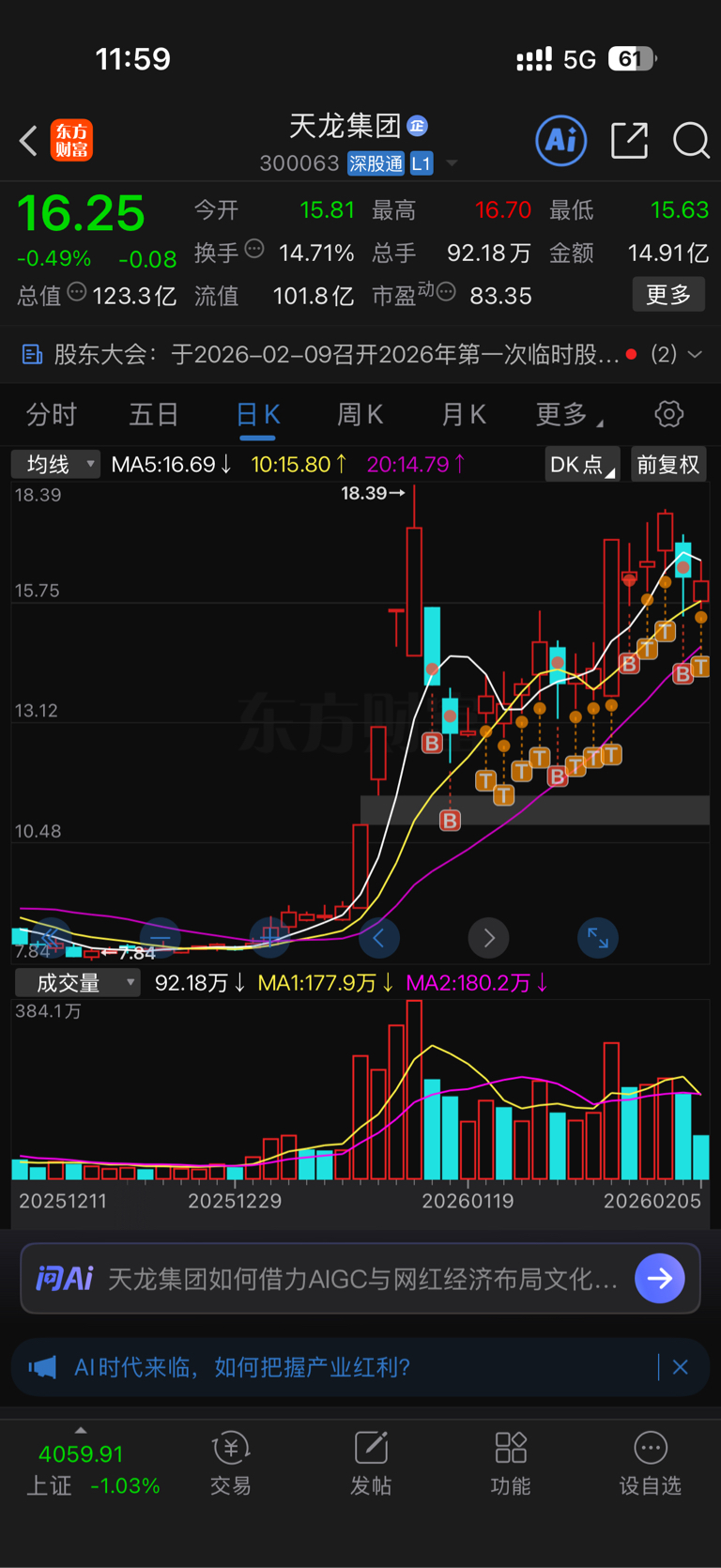Tap the 问Ai logo in the prompt bar
Image resolution: width=721 pixels, height=1568 pixels.
click(64, 1278)
